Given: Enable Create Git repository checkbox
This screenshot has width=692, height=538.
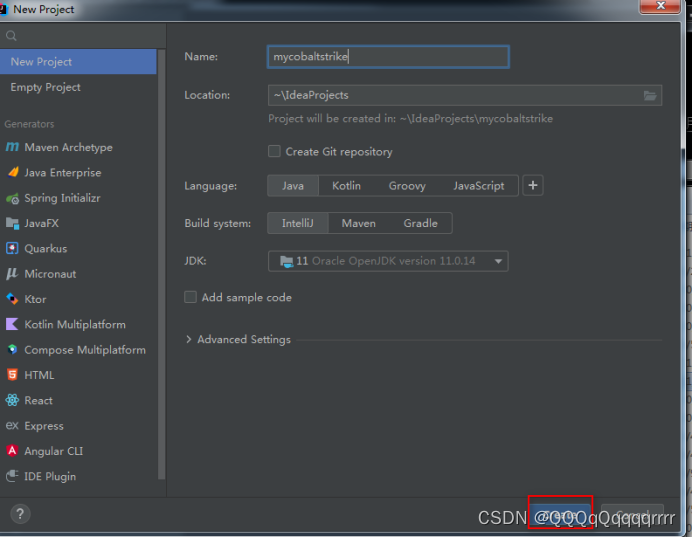Looking at the screenshot, I should [274, 151].
